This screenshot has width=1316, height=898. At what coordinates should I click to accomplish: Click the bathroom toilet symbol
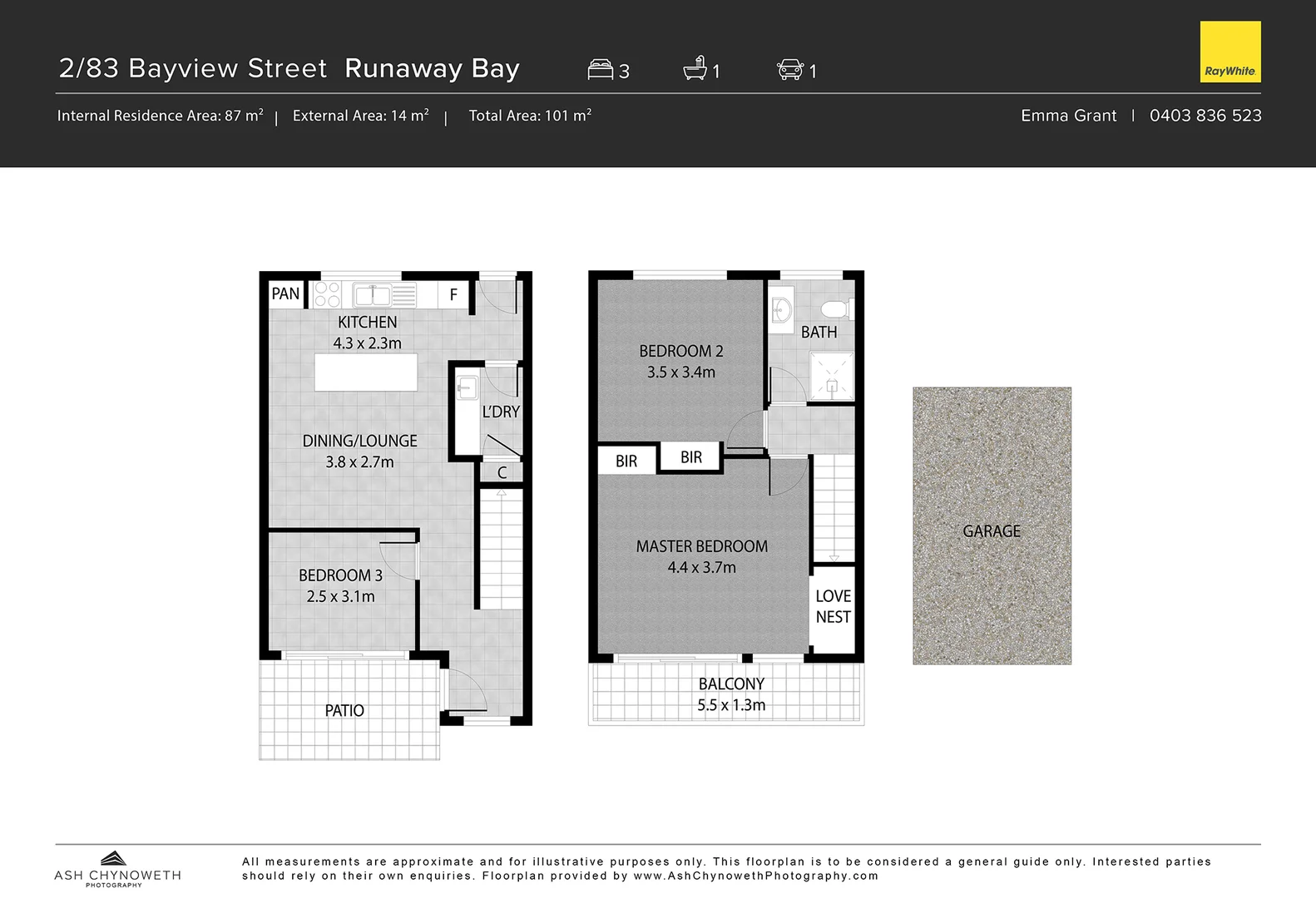coord(834,309)
